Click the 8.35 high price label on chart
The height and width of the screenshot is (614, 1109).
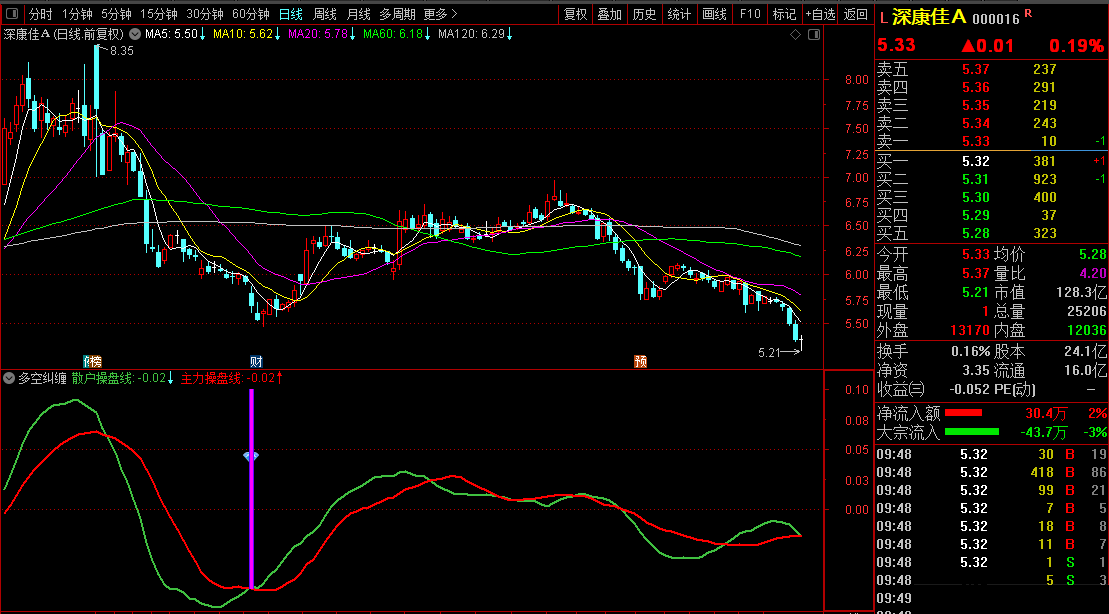[x=122, y=51]
